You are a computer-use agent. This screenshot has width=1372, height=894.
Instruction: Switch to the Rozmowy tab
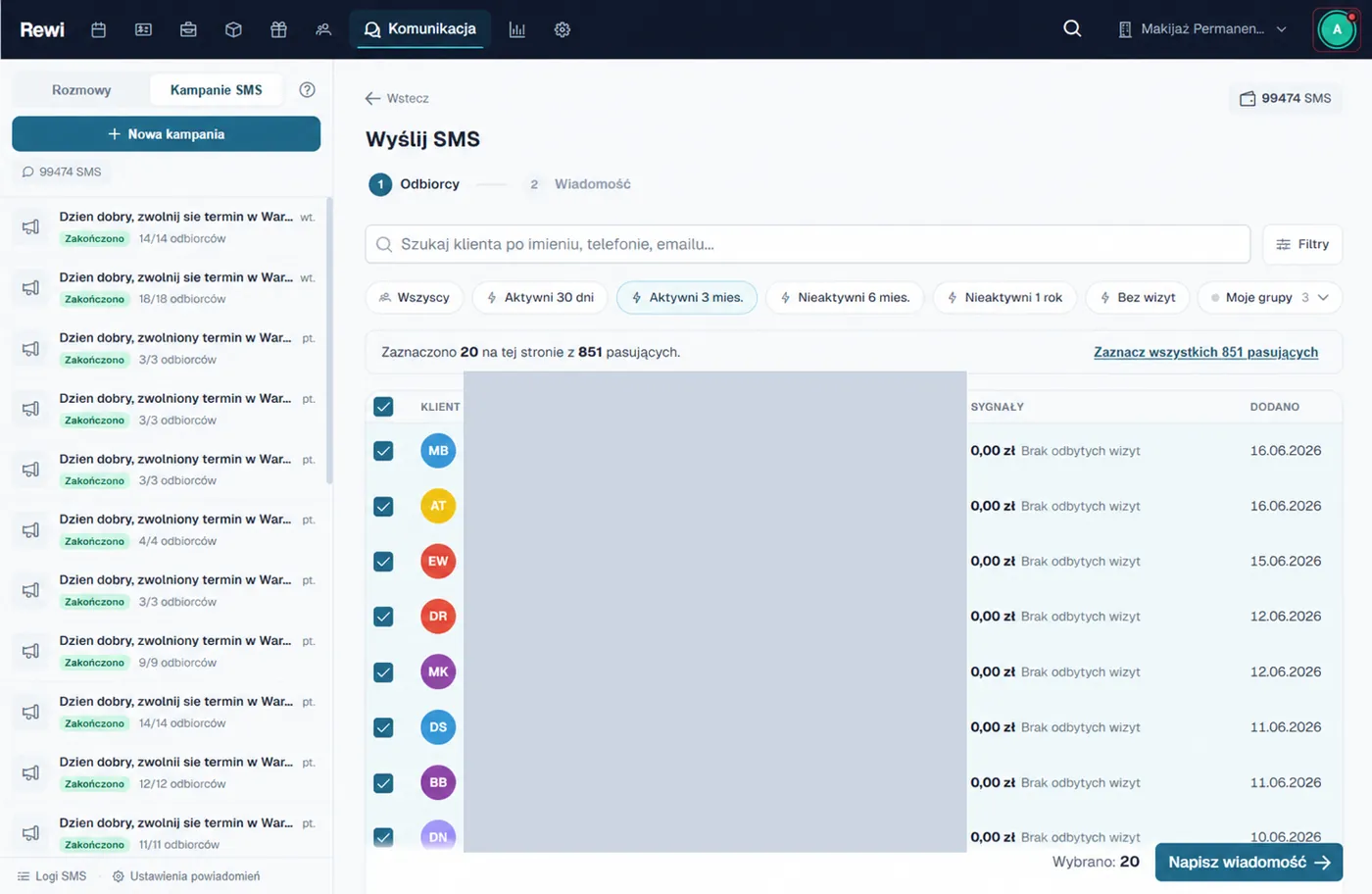pyautogui.click(x=81, y=90)
